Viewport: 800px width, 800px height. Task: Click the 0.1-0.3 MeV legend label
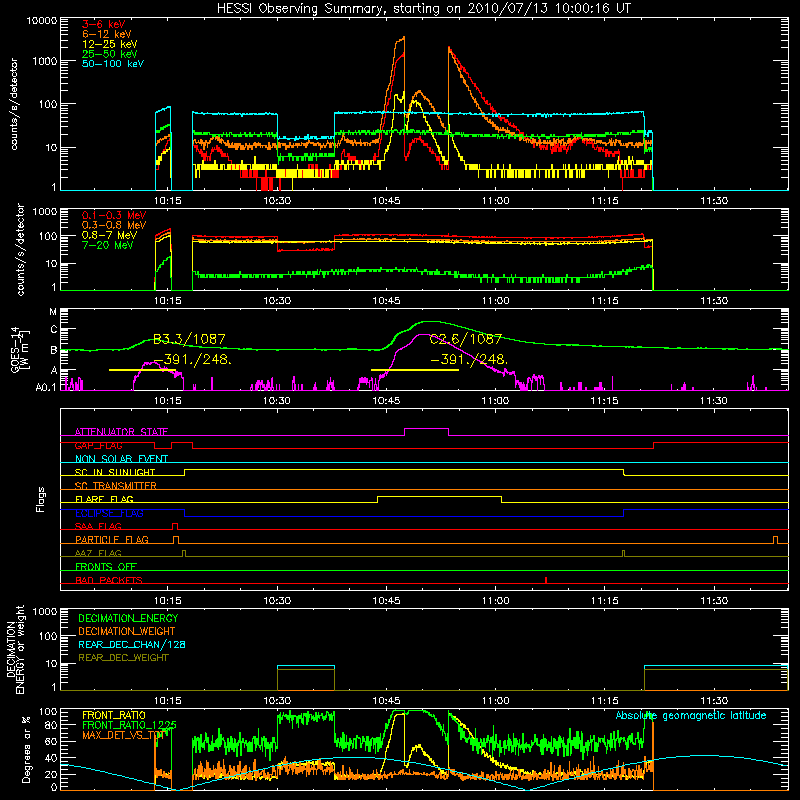114,216
